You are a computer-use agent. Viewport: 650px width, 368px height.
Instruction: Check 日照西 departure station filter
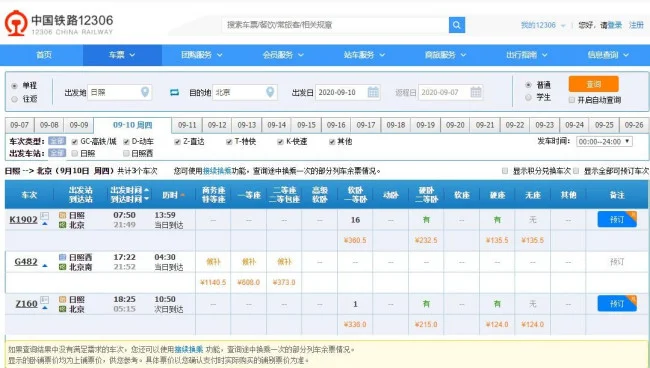coord(126,153)
